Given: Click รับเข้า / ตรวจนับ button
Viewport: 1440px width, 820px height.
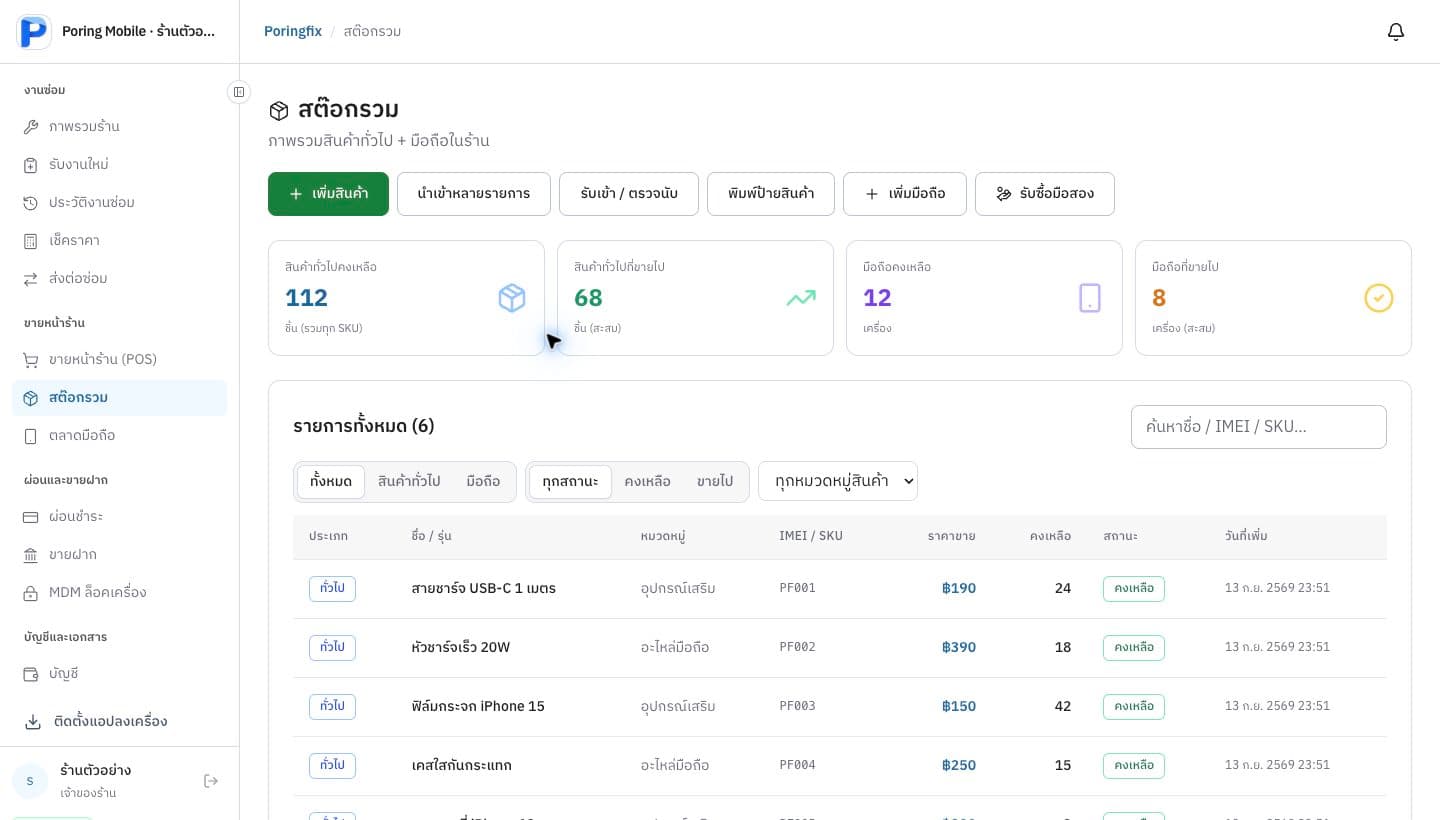Looking at the screenshot, I should coord(629,194).
